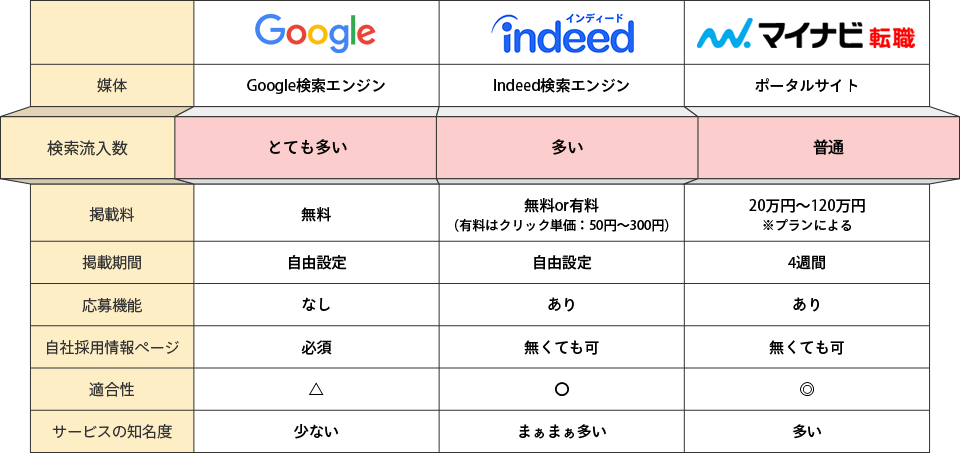Click the マイナビ転職 logo
Screen dimensions: 960x453
point(806,36)
